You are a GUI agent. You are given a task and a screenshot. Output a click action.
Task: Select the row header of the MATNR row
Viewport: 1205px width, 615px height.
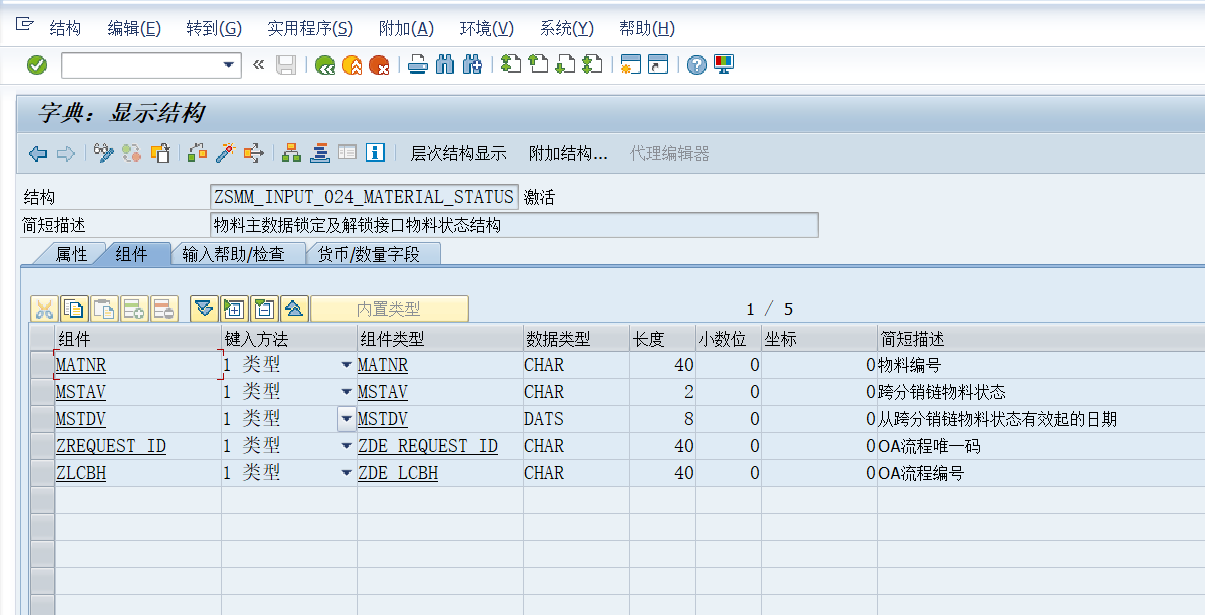42,365
